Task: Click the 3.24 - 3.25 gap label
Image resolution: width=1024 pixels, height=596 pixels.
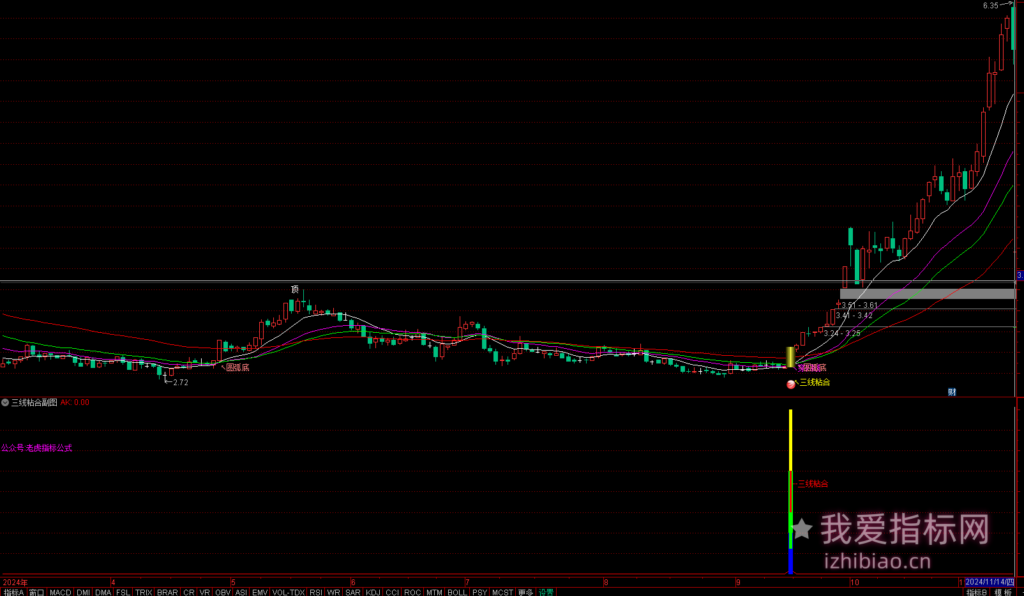Action: (x=842, y=334)
